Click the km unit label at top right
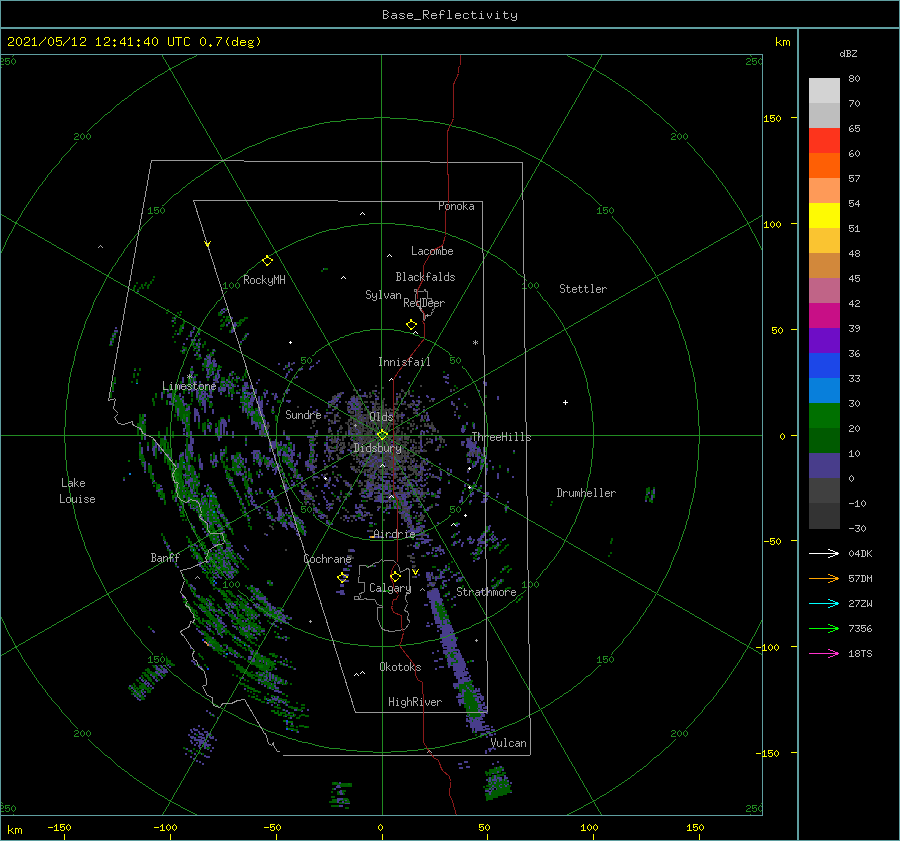The height and width of the screenshot is (841, 900). click(x=782, y=42)
